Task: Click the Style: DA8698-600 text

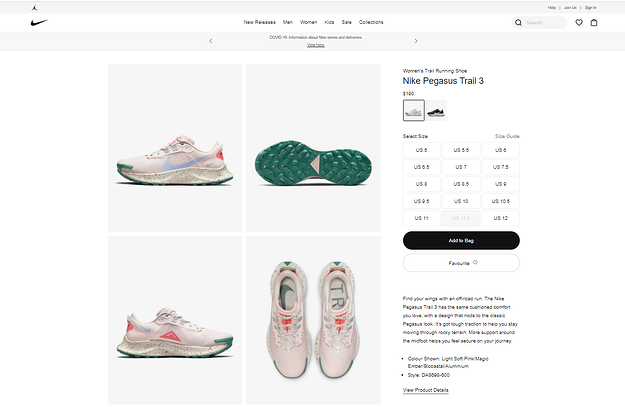Action: pyautogui.click(x=428, y=375)
